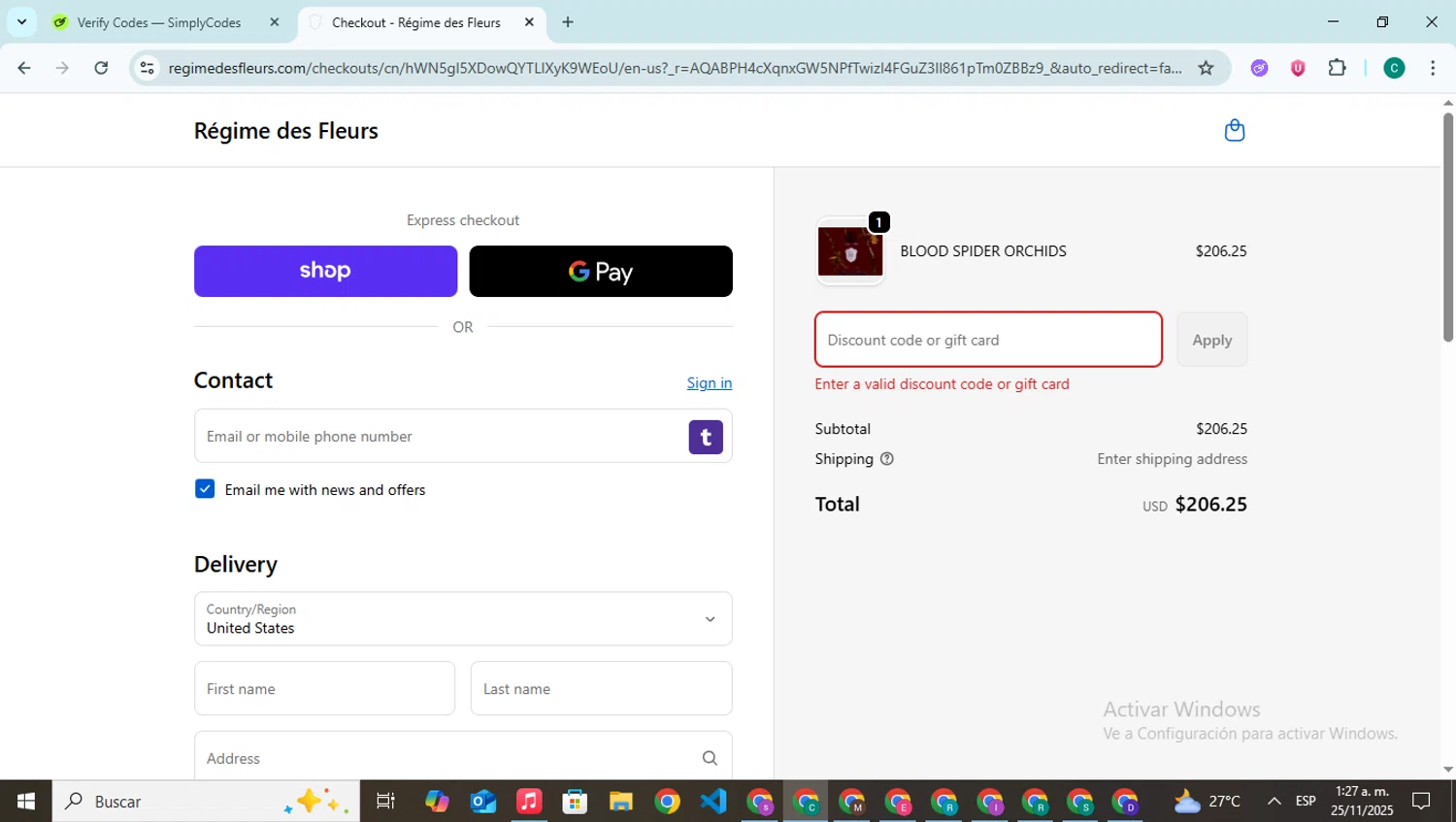Click into the Last name field
The width and height of the screenshot is (1456, 822).
(x=601, y=688)
